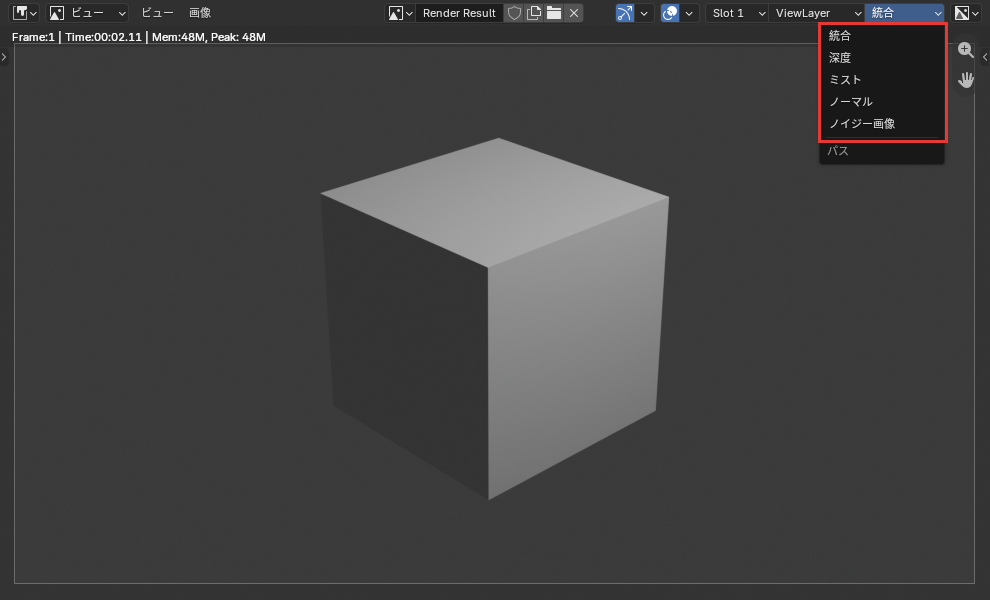Expand the gizmo options arrow
This screenshot has height=600, width=990.
pyautogui.click(x=644, y=13)
